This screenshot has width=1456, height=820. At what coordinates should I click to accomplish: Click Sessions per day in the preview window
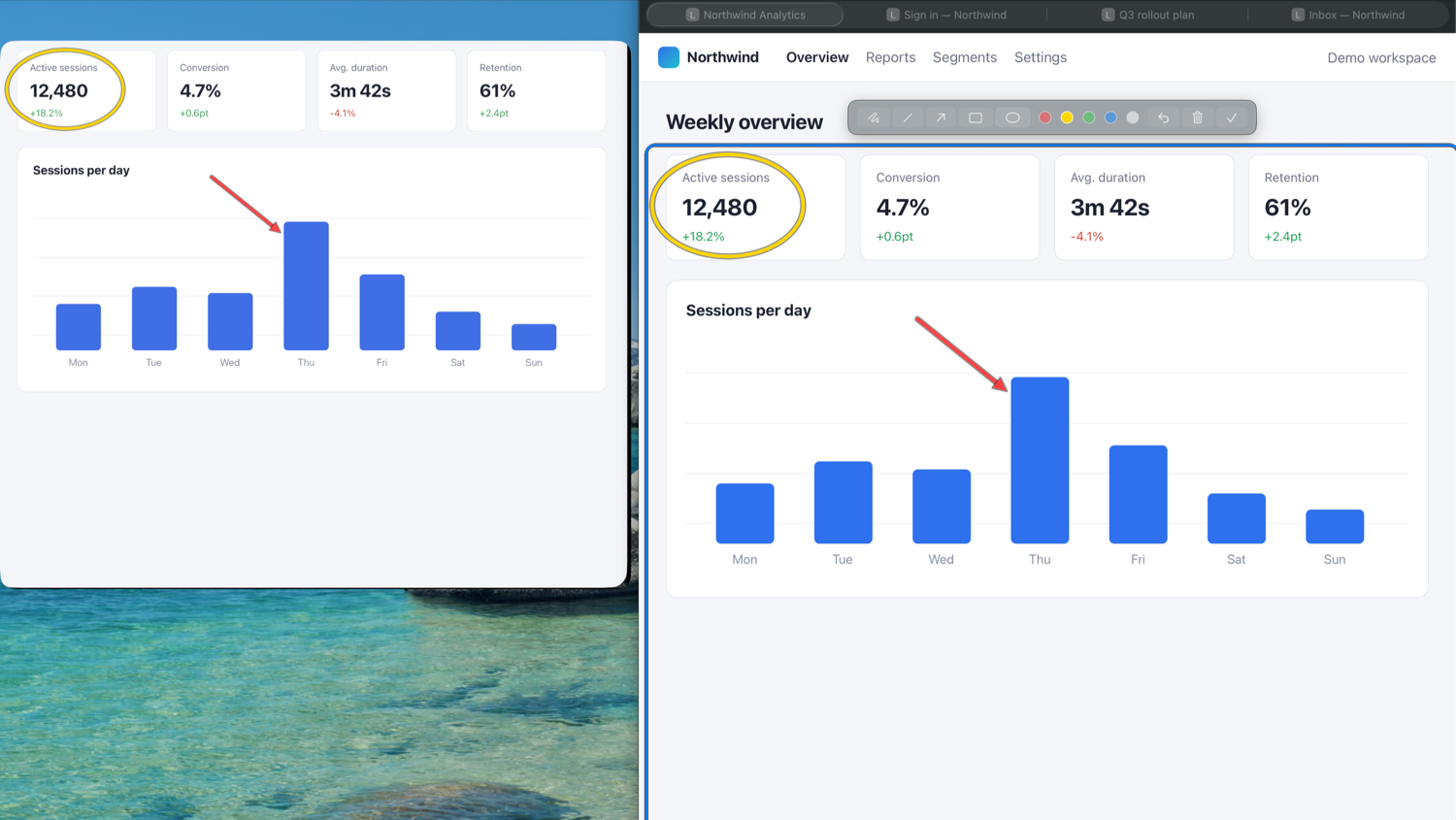click(x=82, y=171)
